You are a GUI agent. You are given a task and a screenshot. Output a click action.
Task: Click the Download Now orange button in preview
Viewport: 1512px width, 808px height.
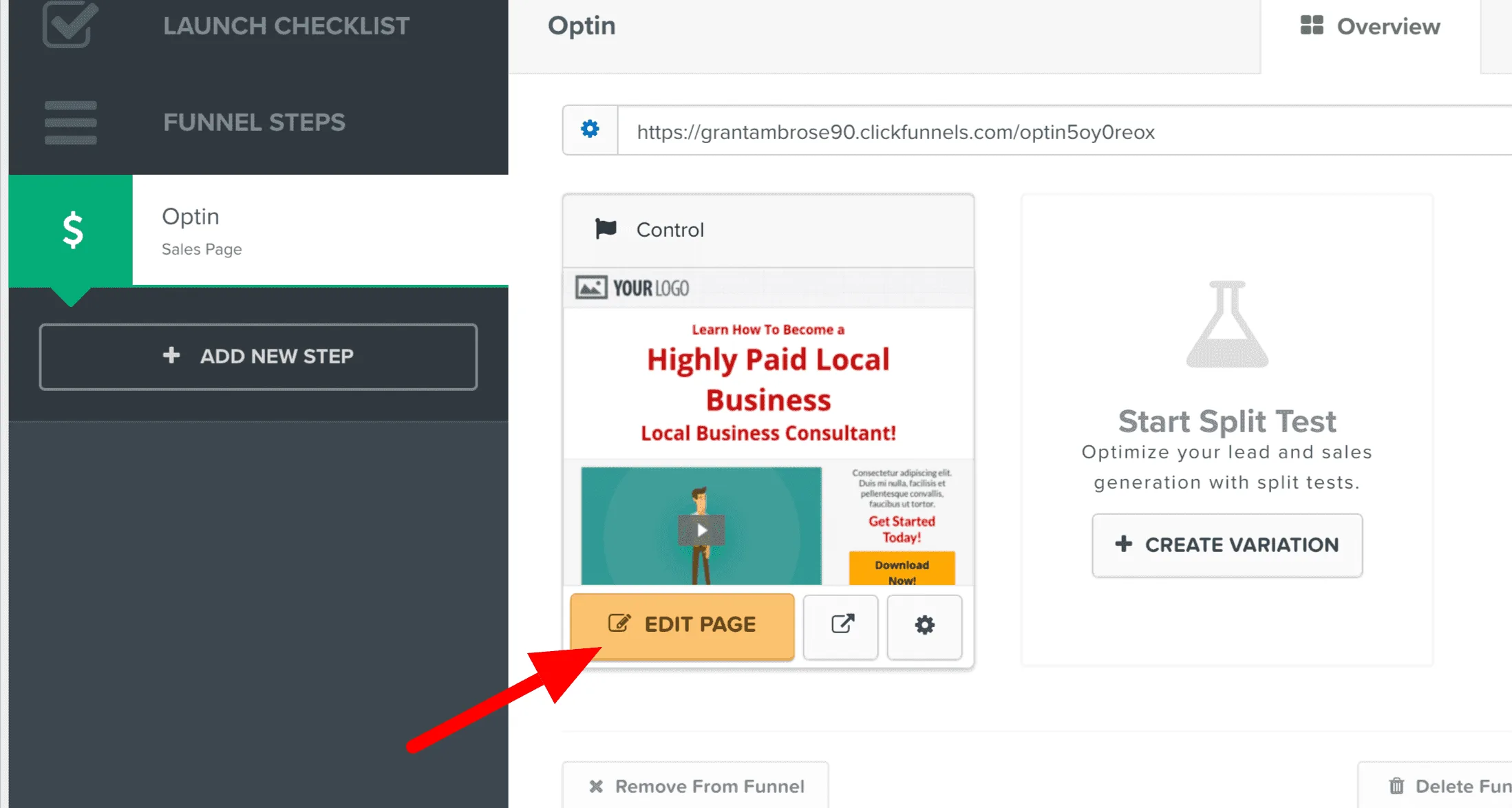[x=902, y=568]
